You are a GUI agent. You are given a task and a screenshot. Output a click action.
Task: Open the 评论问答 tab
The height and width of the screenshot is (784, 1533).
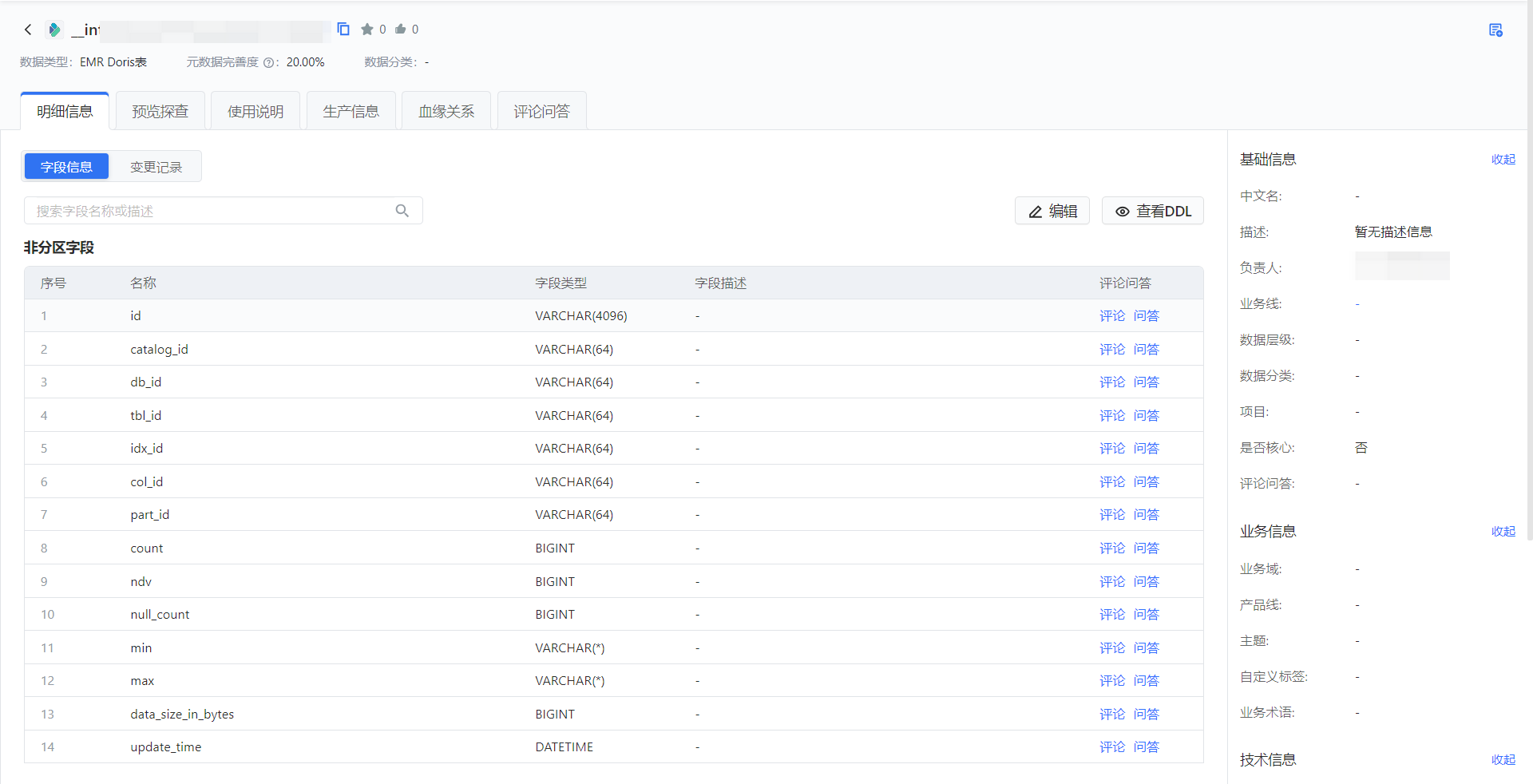coord(542,111)
